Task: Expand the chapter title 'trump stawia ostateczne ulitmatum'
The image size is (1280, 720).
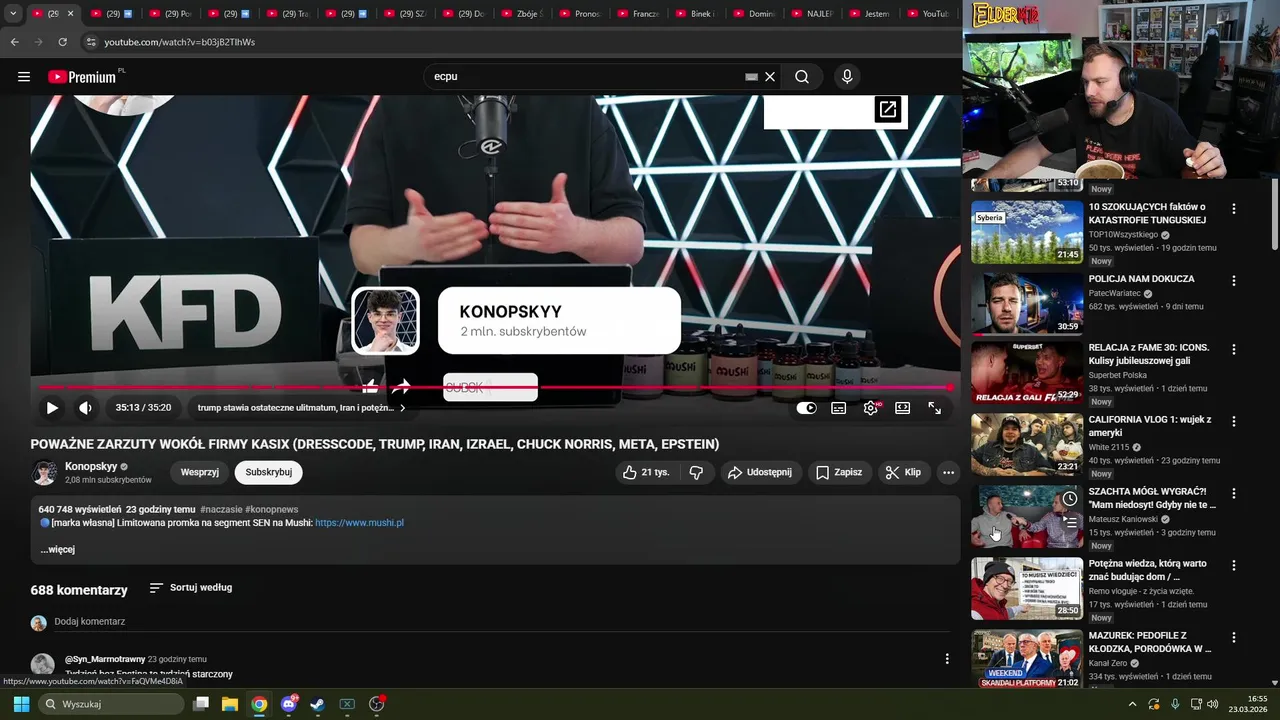Action: pos(301,408)
